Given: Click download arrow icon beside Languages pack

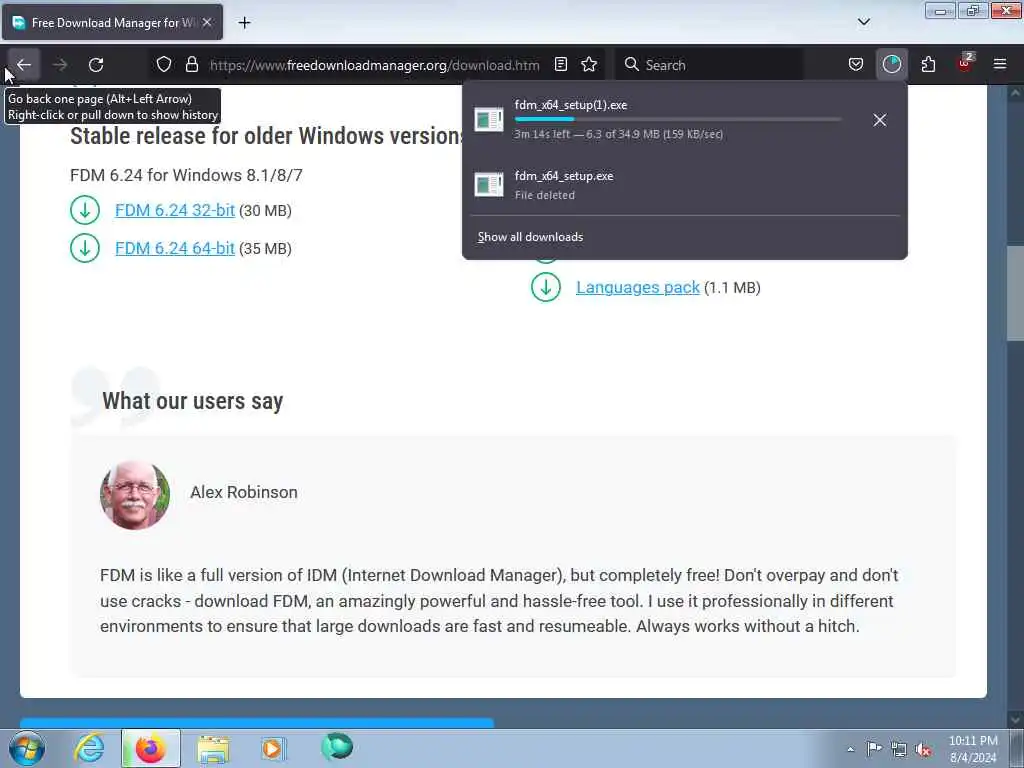Looking at the screenshot, I should pos(546,287).
